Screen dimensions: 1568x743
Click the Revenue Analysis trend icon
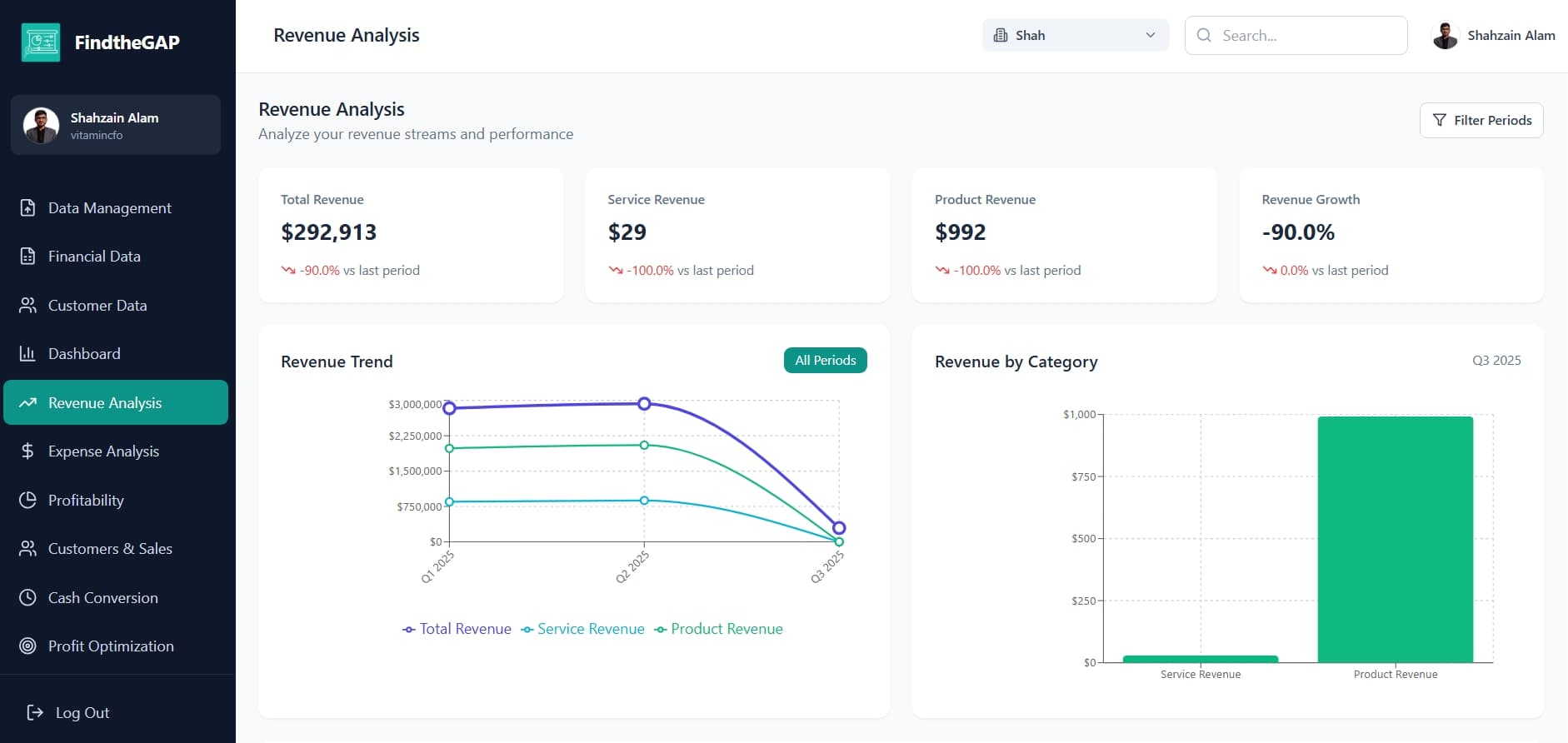27,403
